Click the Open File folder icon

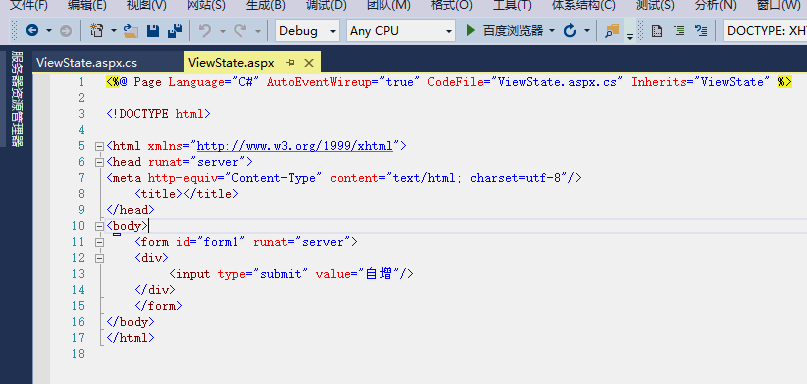[131, 31]
